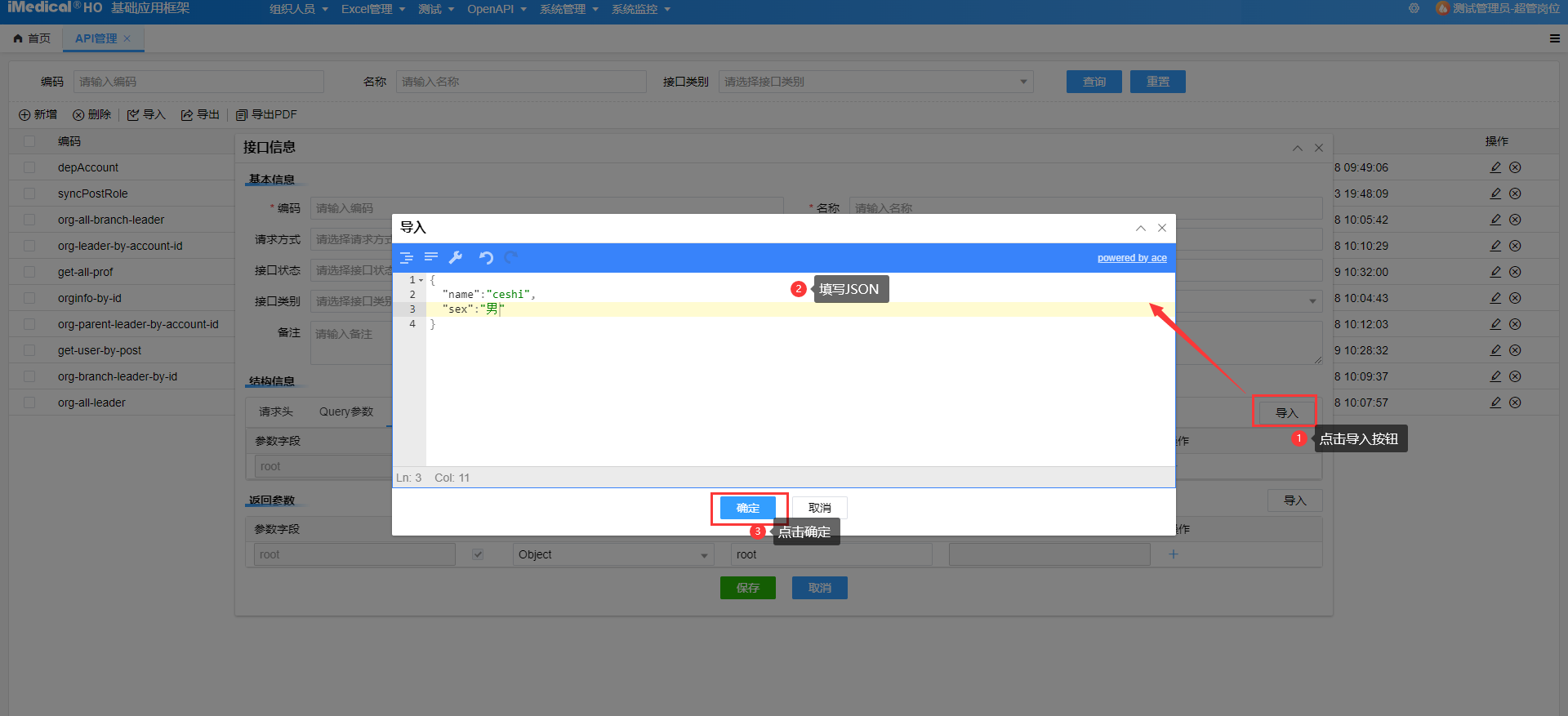Expand the Object type dropdown
The height and width of the screenshot is (716, 1568).
pyautogui.click(x=612, y=554)
